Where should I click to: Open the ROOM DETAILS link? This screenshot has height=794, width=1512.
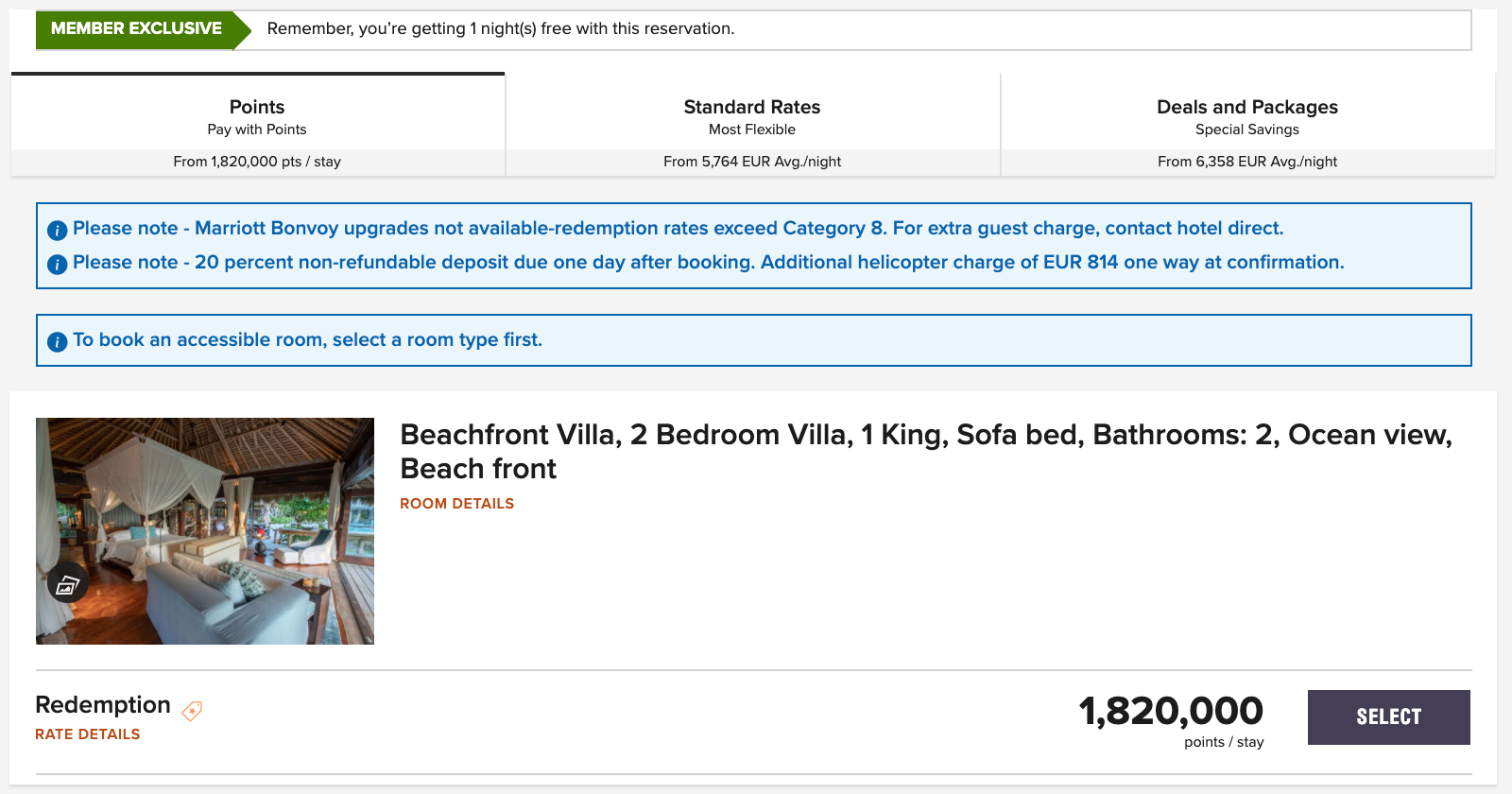[456, 504]
